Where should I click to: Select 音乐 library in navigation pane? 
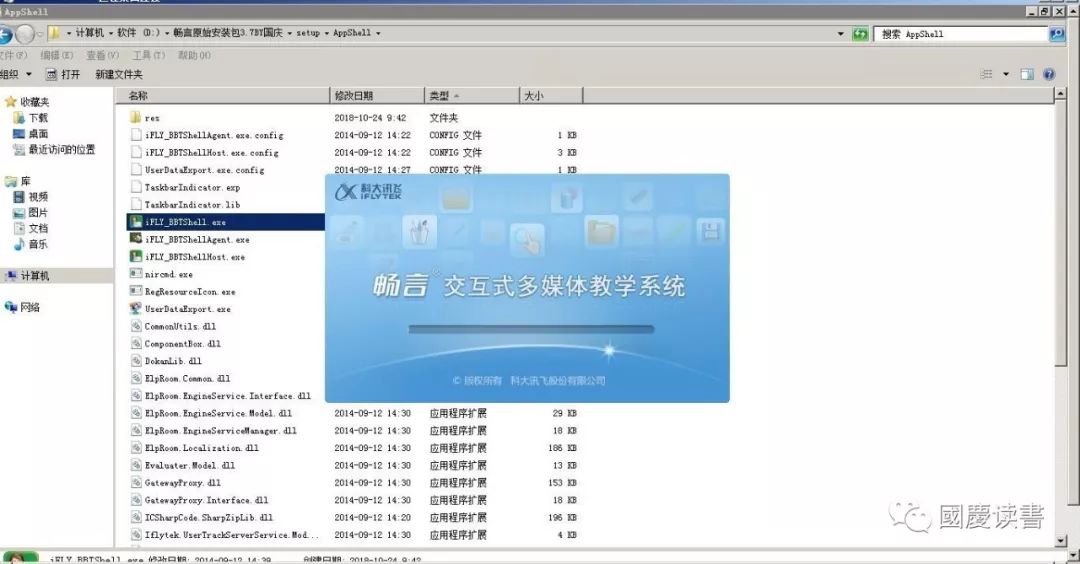pyautogui.click(x=38, y=244)
